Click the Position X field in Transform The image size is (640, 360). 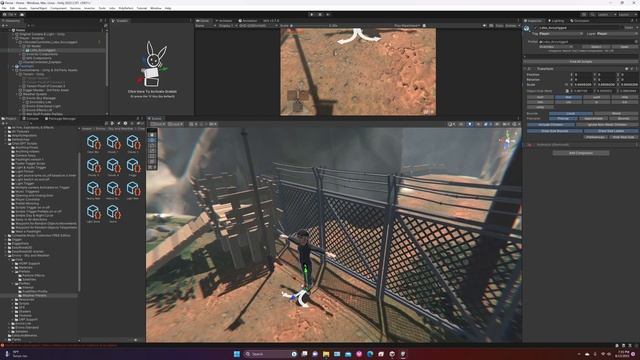click(583, 74)
